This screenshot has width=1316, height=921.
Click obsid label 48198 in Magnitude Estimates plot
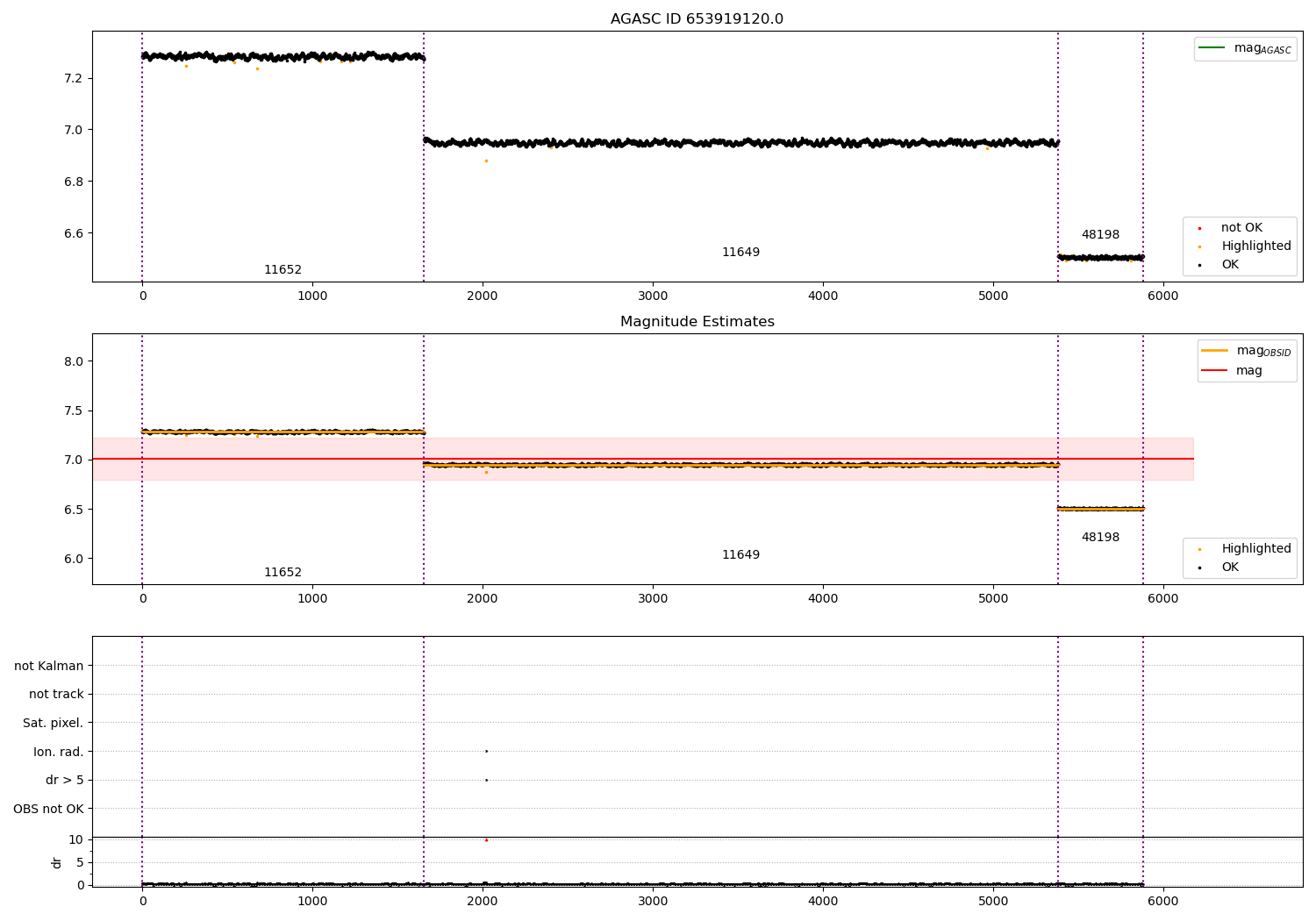[1100, 538]
